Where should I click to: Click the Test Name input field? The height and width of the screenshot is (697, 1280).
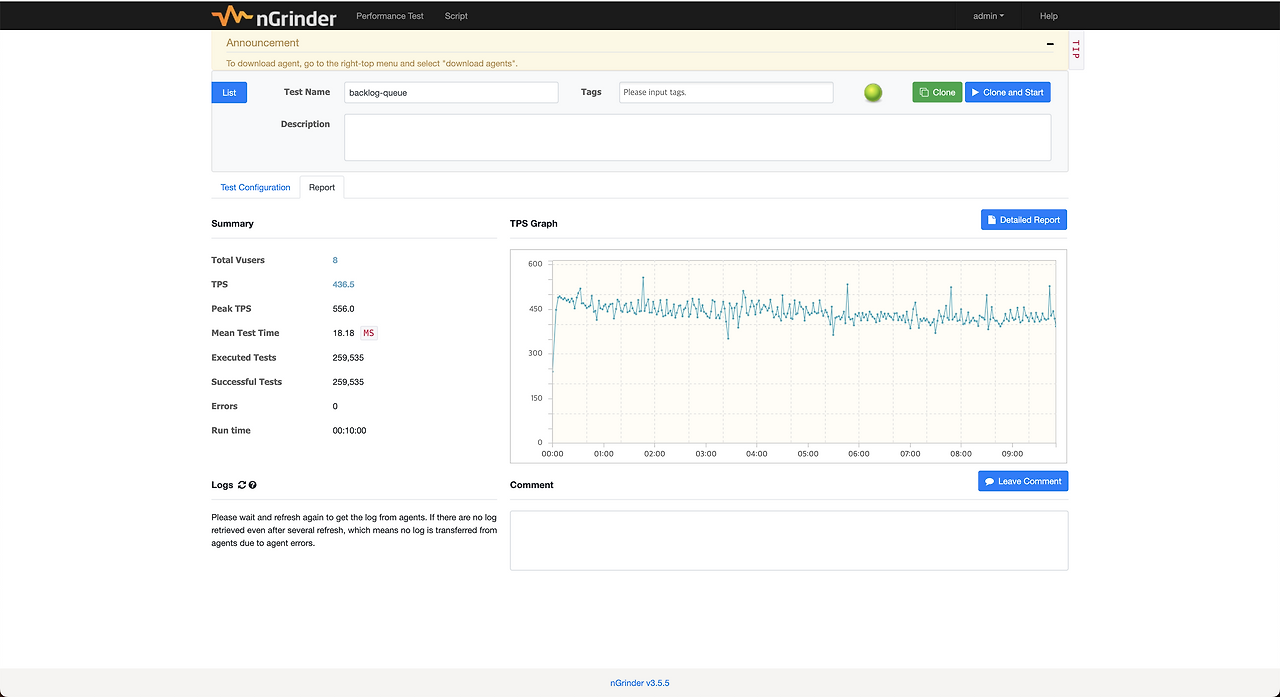(x=451, y=92)
